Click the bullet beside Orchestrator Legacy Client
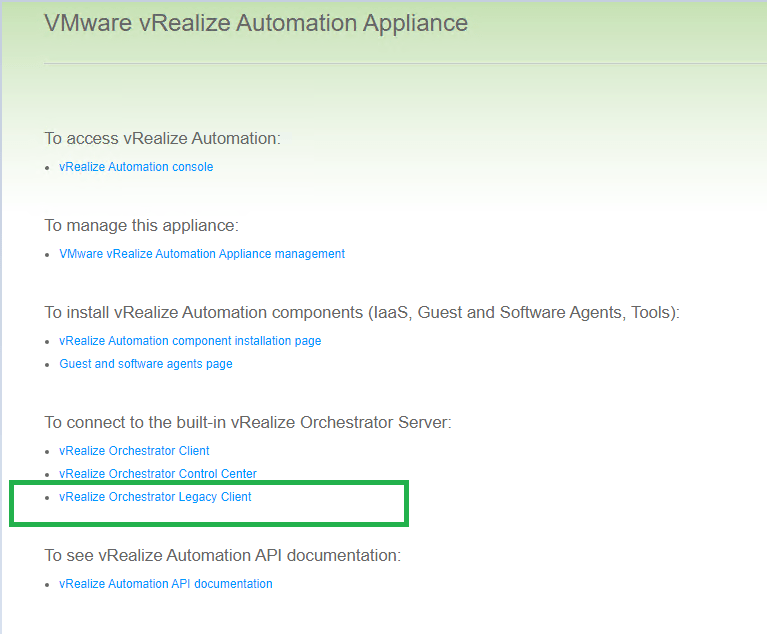 pos(48,498)
